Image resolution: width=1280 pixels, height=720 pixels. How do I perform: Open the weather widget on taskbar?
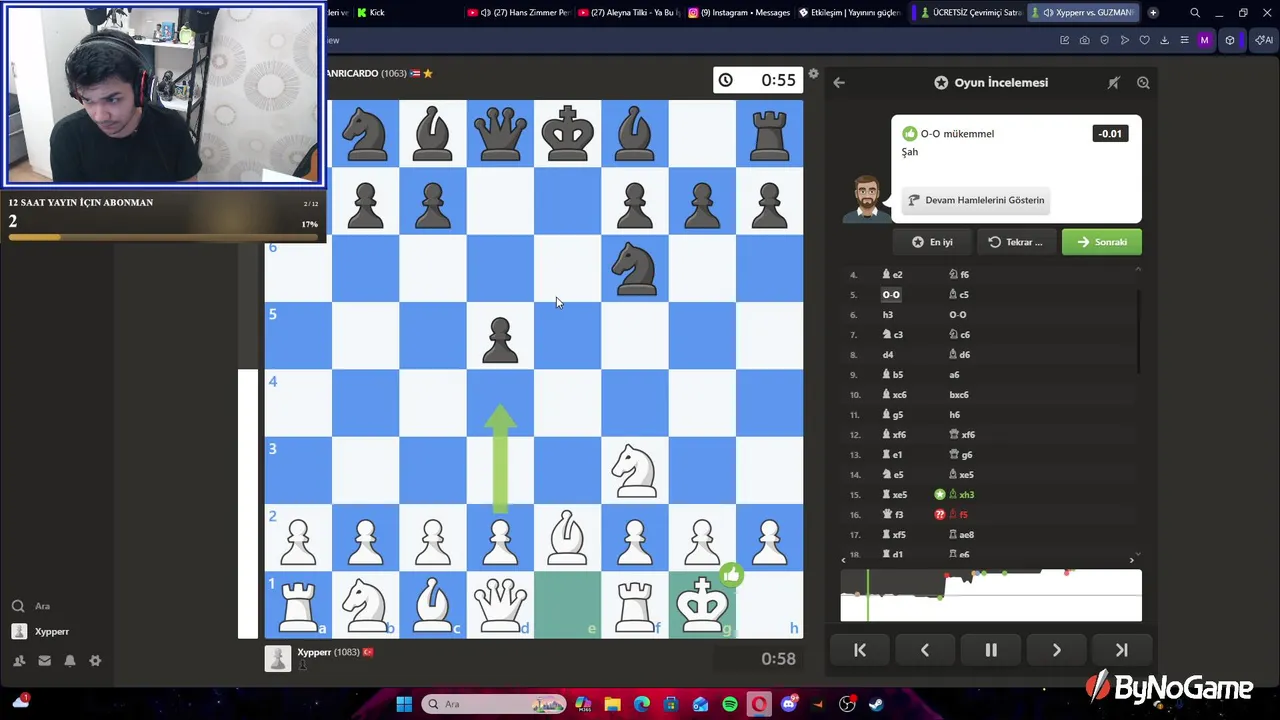(x=21, y=701)
